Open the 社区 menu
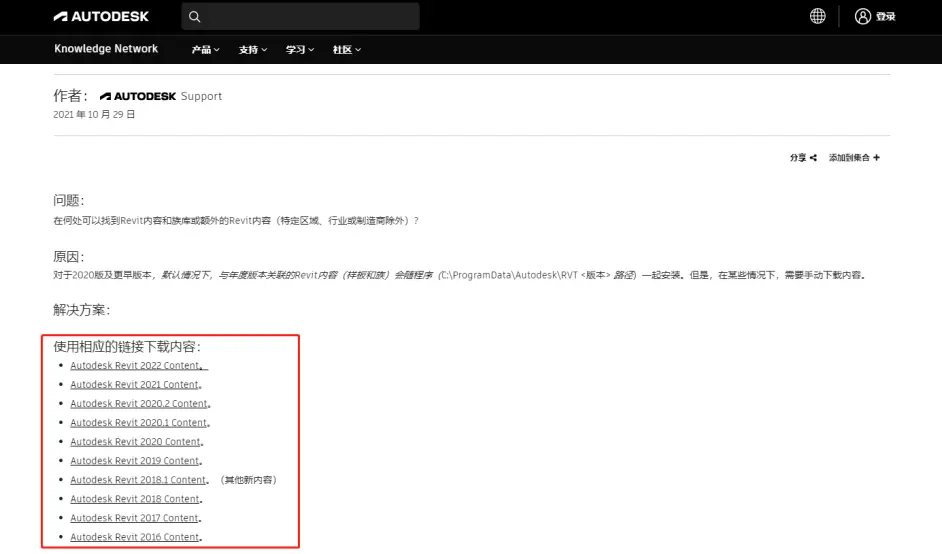Image resolution: width=942 pixels, height=554 pixels. tap(346, 49)
